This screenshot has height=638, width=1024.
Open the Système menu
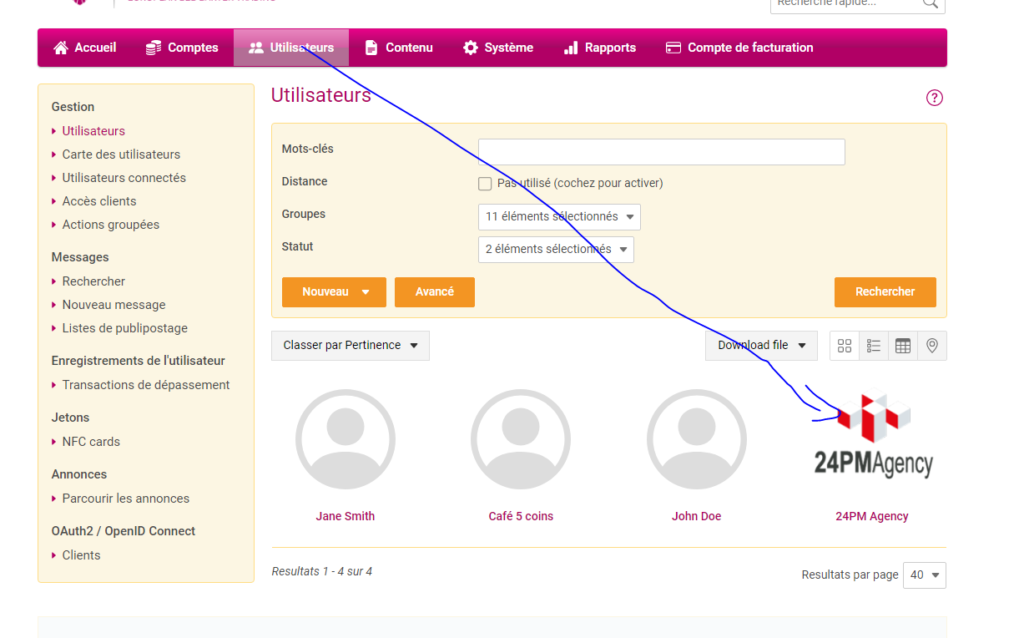coord(498,48)
